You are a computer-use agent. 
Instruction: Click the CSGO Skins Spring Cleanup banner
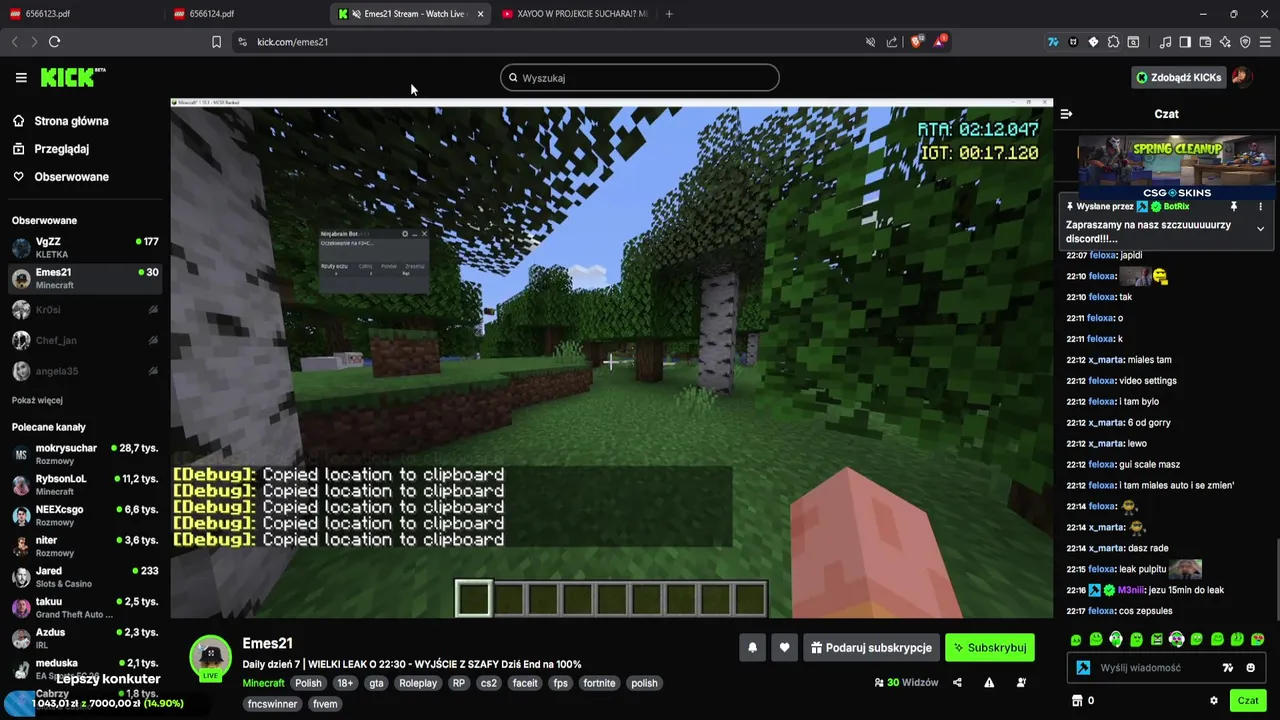pos(1176,167)
